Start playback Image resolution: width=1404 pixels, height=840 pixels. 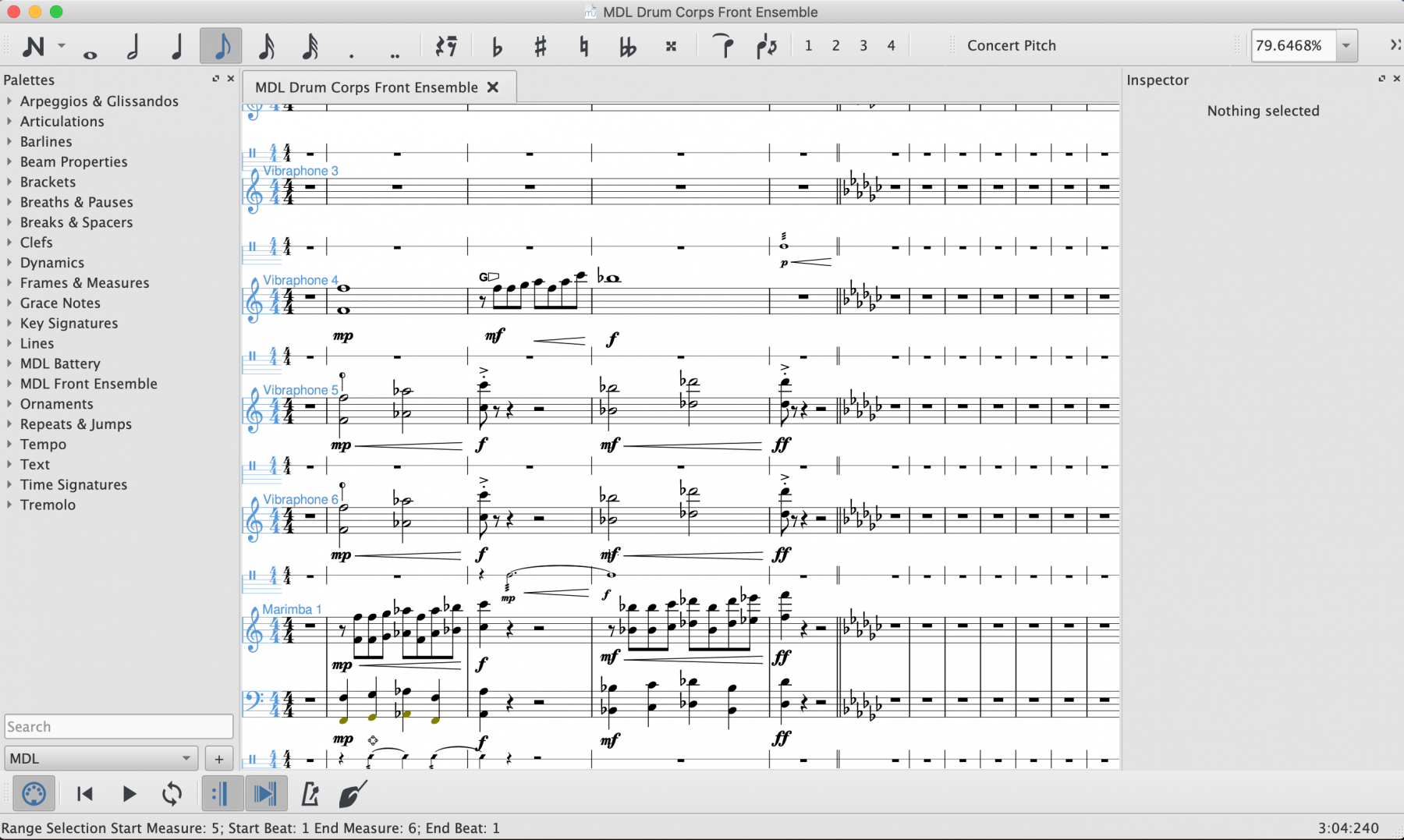point(129,794)
